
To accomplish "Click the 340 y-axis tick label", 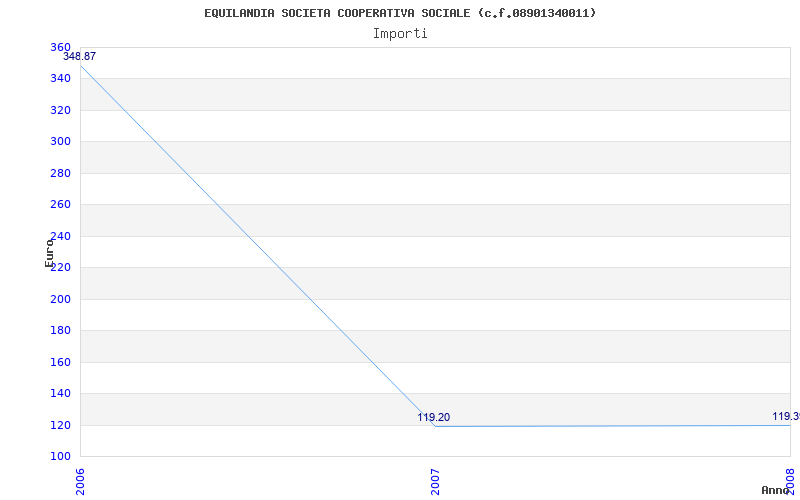I will coord(60,79).
